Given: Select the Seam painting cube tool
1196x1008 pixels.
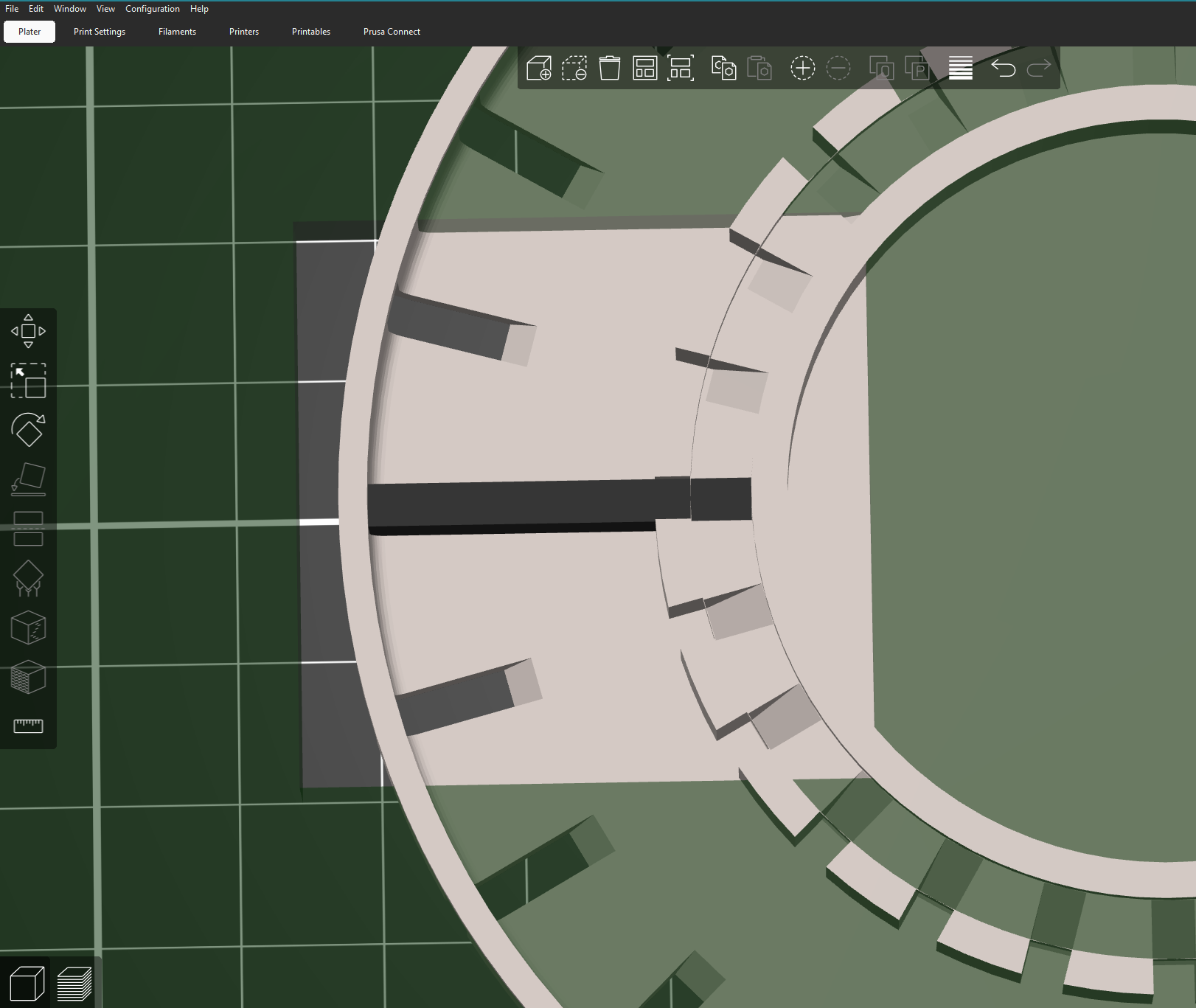Looking at the screenshot, I should point(28,628).
